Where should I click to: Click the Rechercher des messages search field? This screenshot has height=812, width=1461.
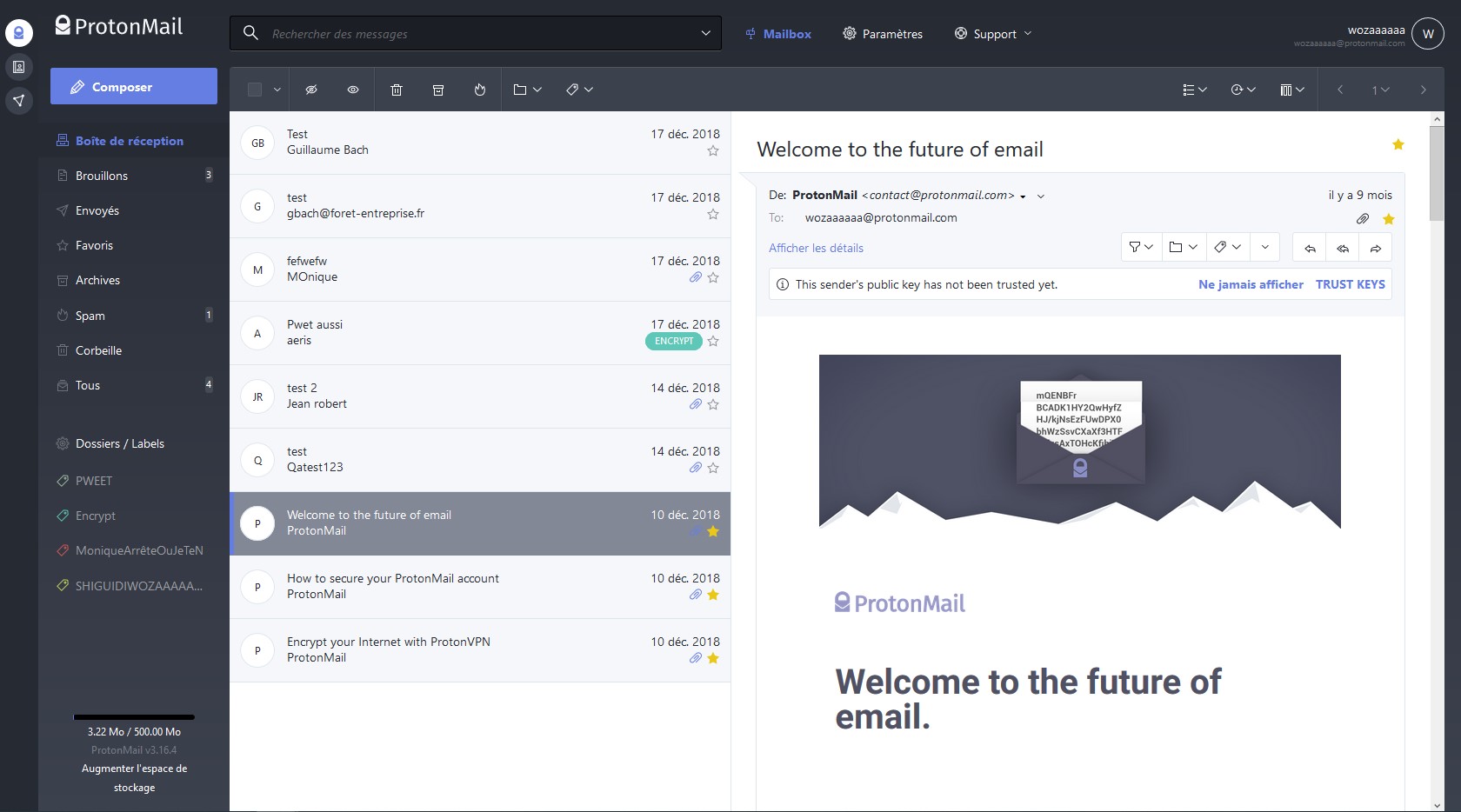(x=476, y=33)
